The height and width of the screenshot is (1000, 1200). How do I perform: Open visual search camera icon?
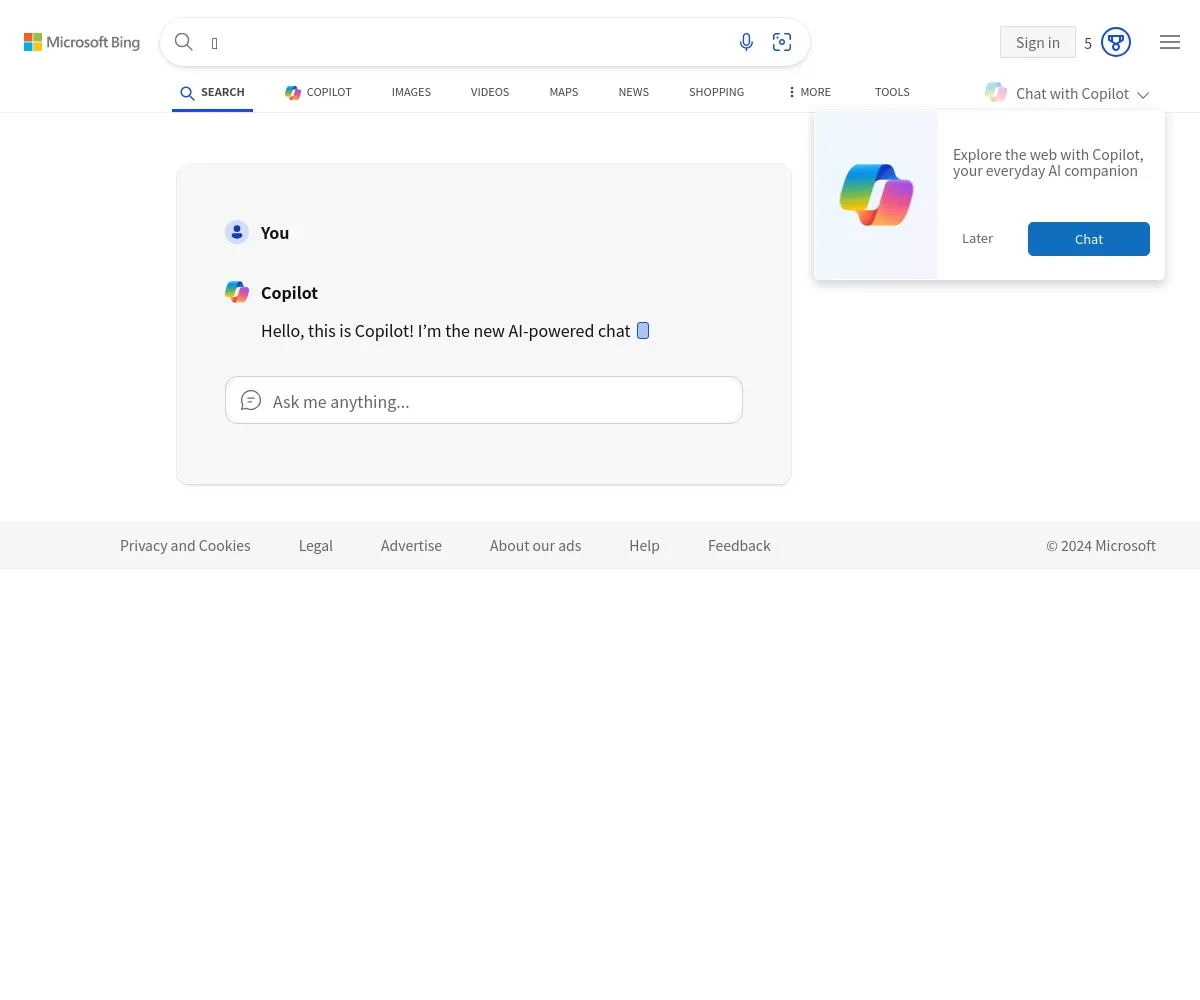(x=782, y=42)
